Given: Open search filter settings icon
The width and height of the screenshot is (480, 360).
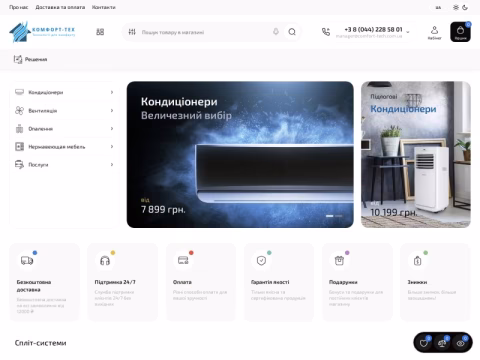Looking at the screenshot, I should [x=132, y=32].
